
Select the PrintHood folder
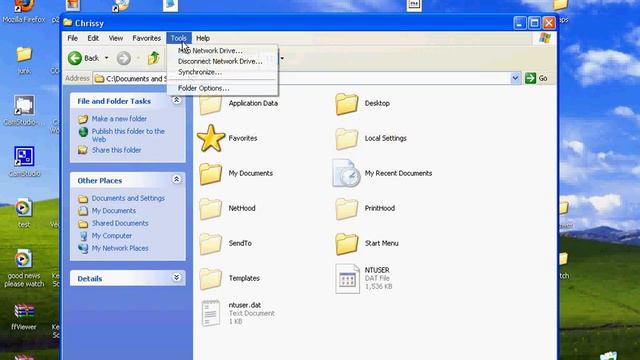click(x=347, y=209)
